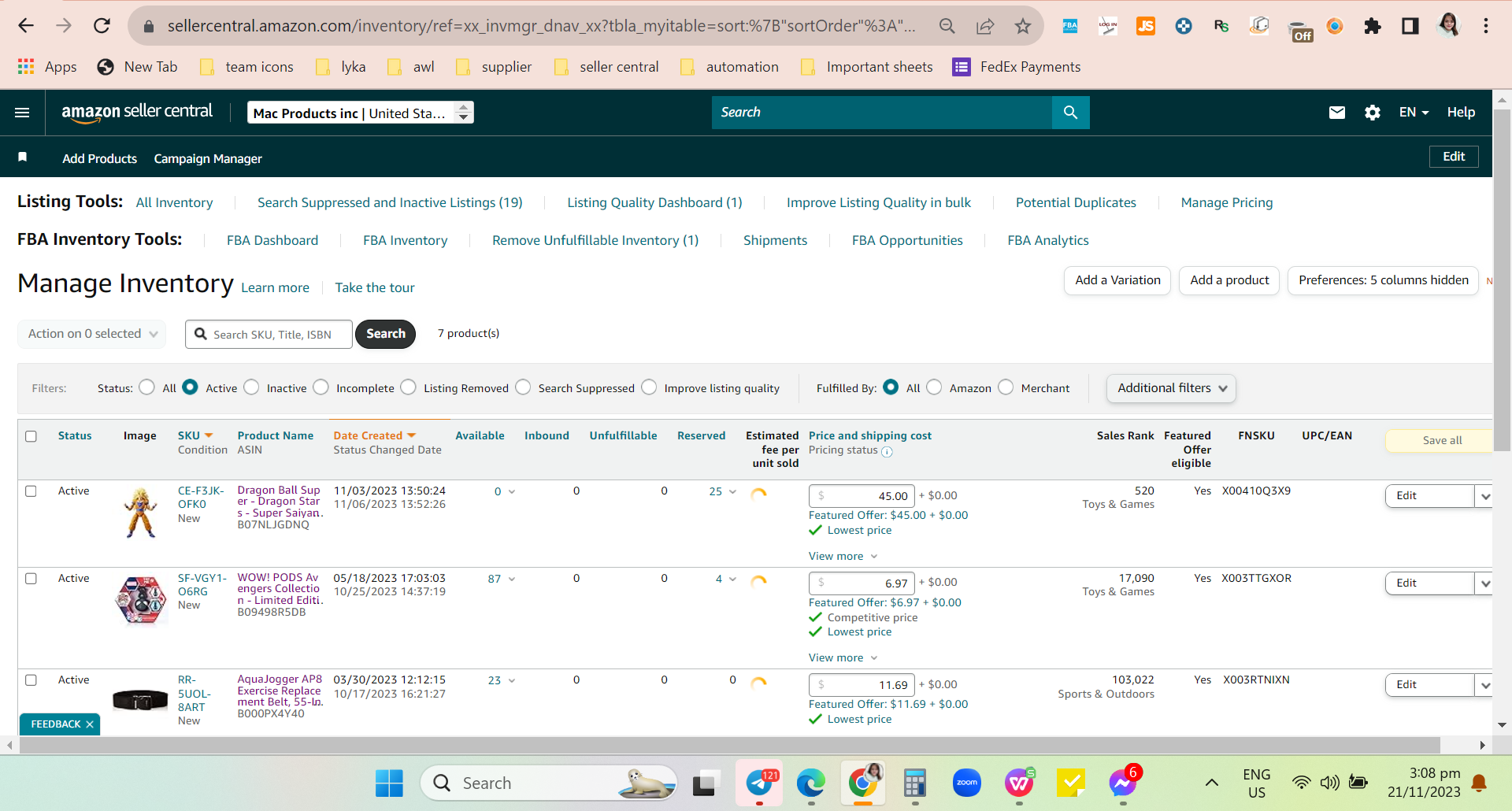Open Microsoft Edge from the taskbar

click(x=810, y=783)
